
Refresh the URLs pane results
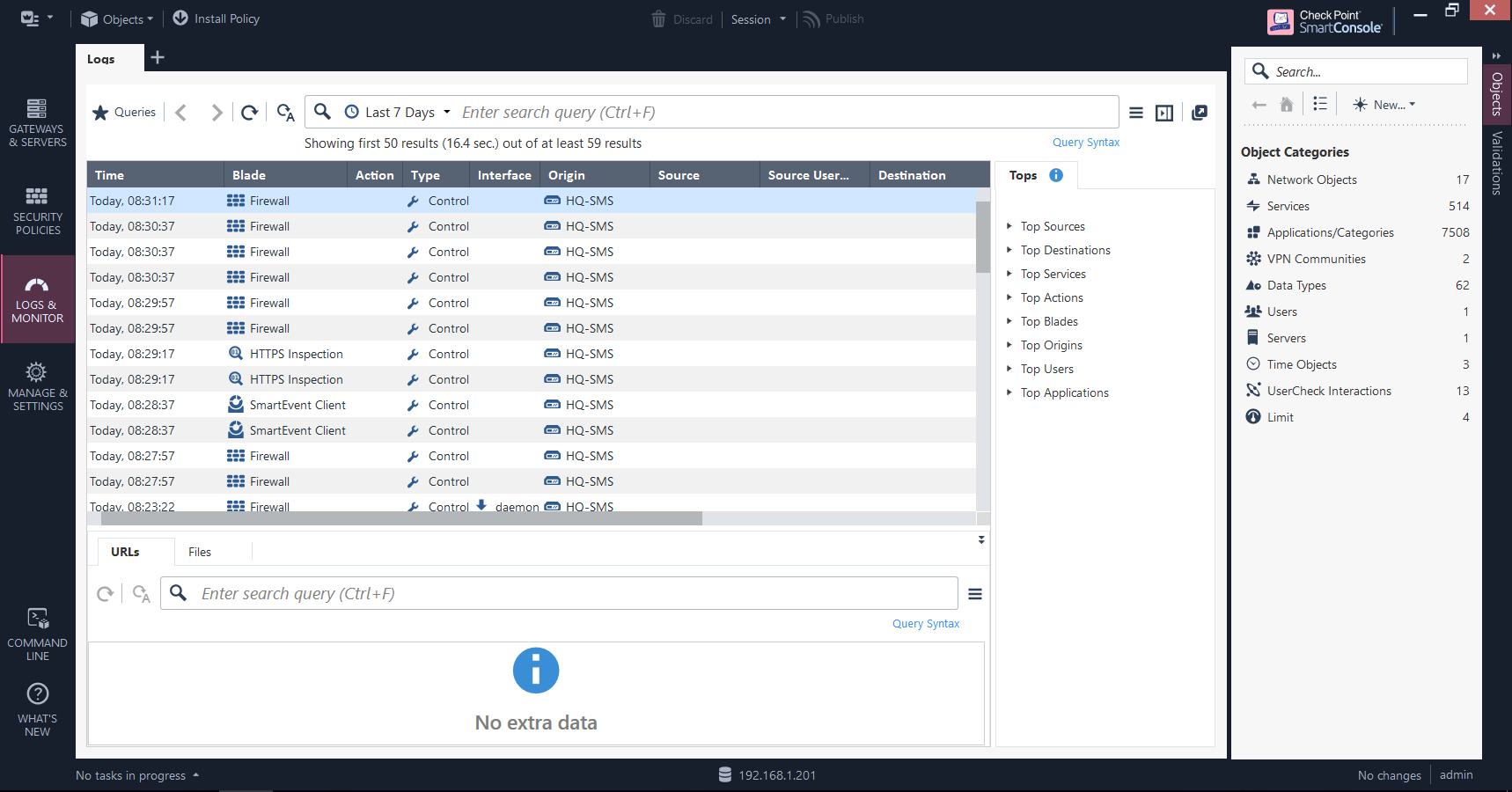click(x=106, y=594)
